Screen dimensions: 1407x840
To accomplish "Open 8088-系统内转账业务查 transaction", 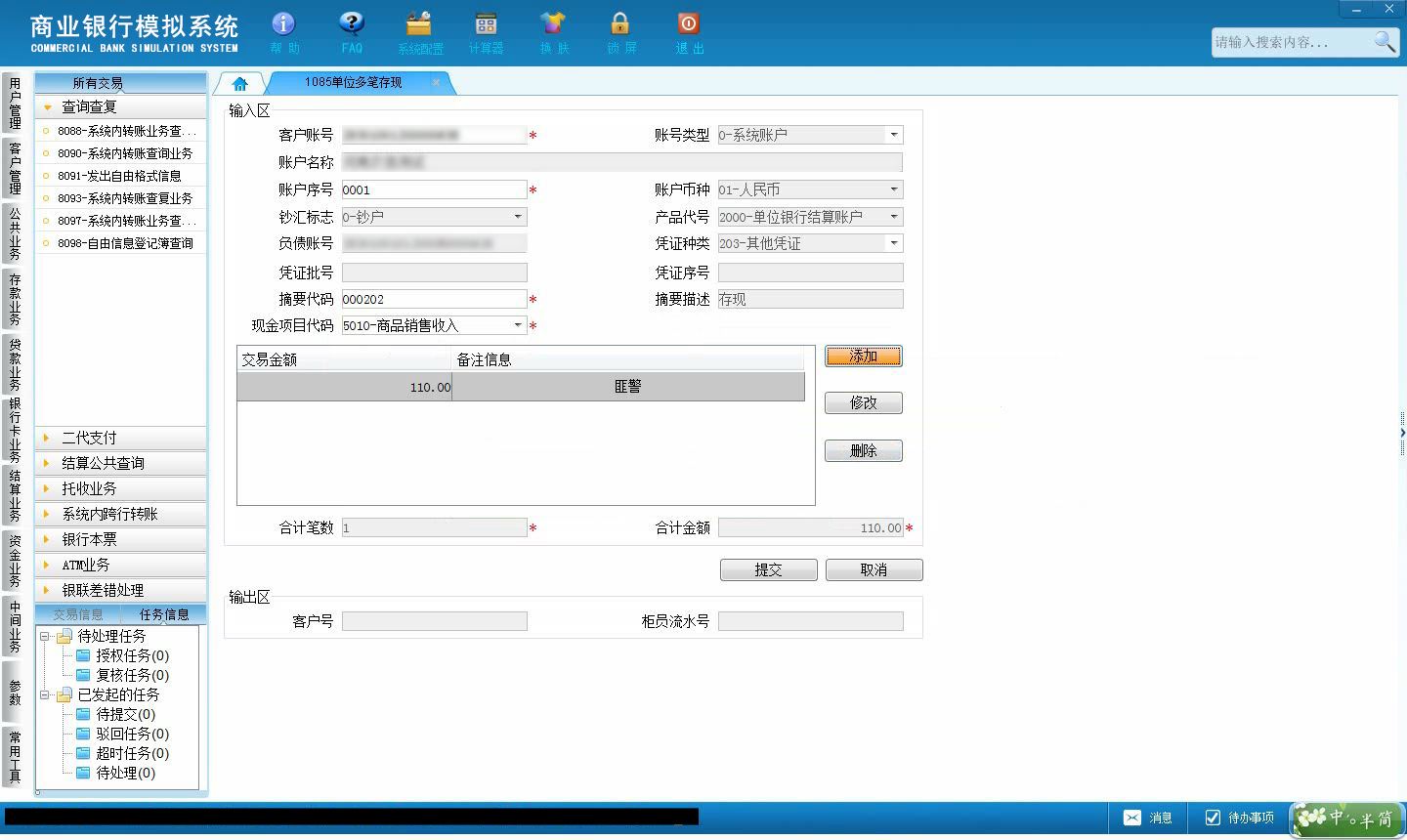I will (x=121, y=131).
